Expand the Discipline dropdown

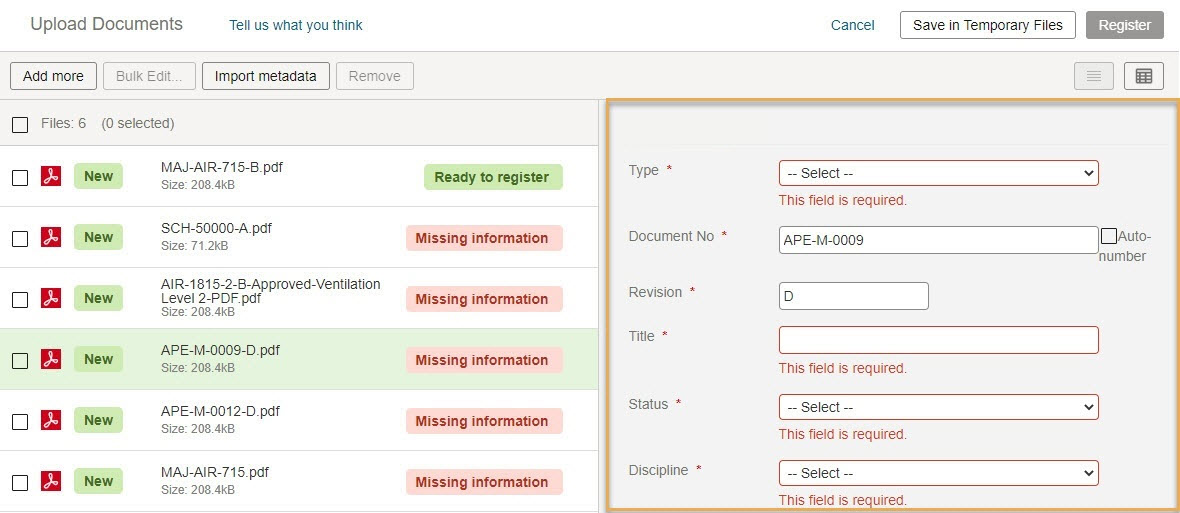[938, 473]
